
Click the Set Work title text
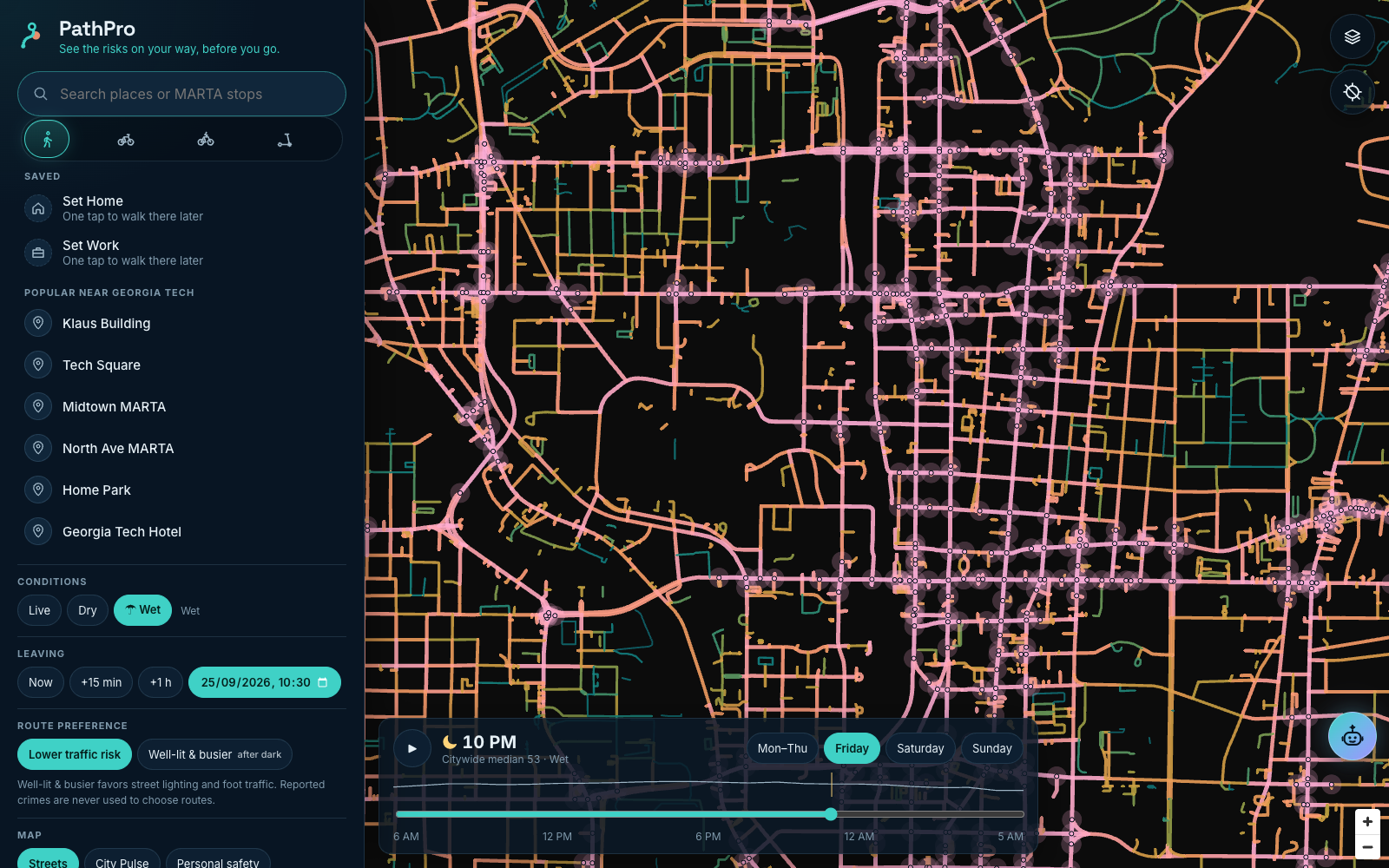pyautogui.click(x=91, y=246)
